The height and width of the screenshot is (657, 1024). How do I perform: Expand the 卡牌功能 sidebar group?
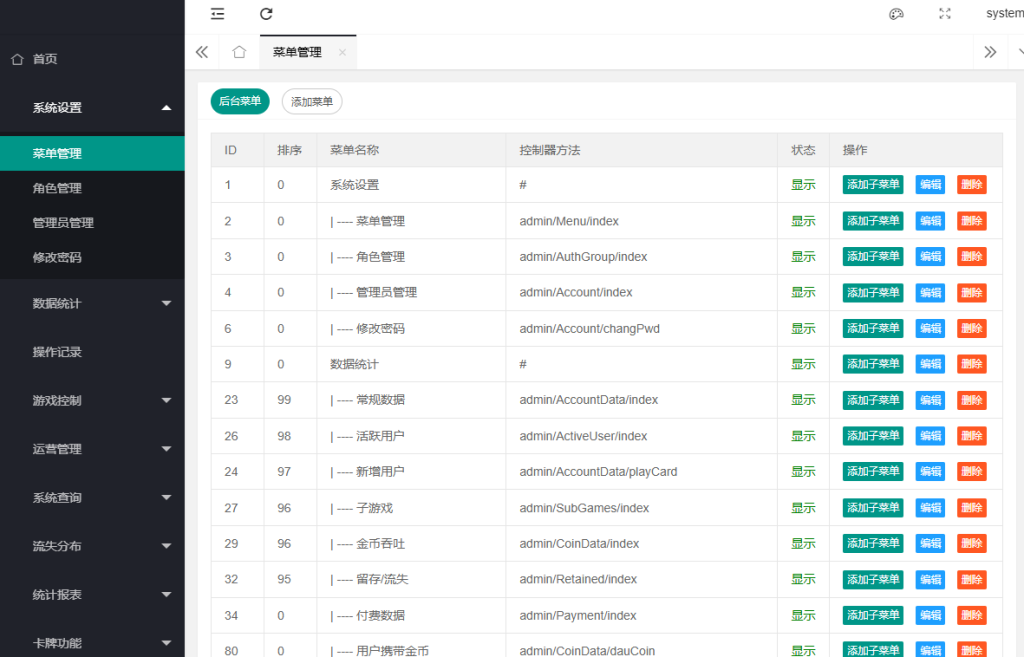click(x=92, y=643)
